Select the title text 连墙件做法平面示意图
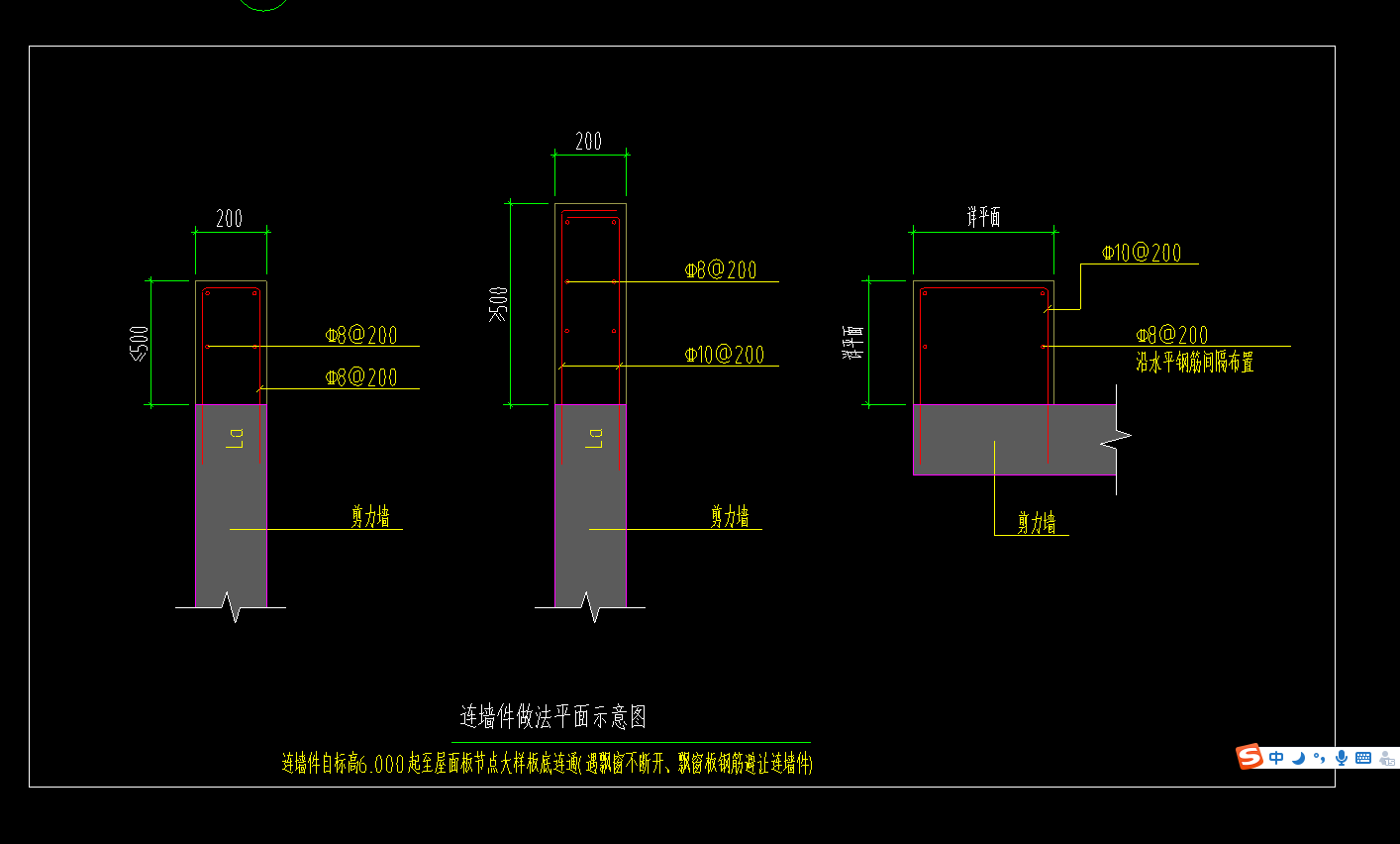 552,716
